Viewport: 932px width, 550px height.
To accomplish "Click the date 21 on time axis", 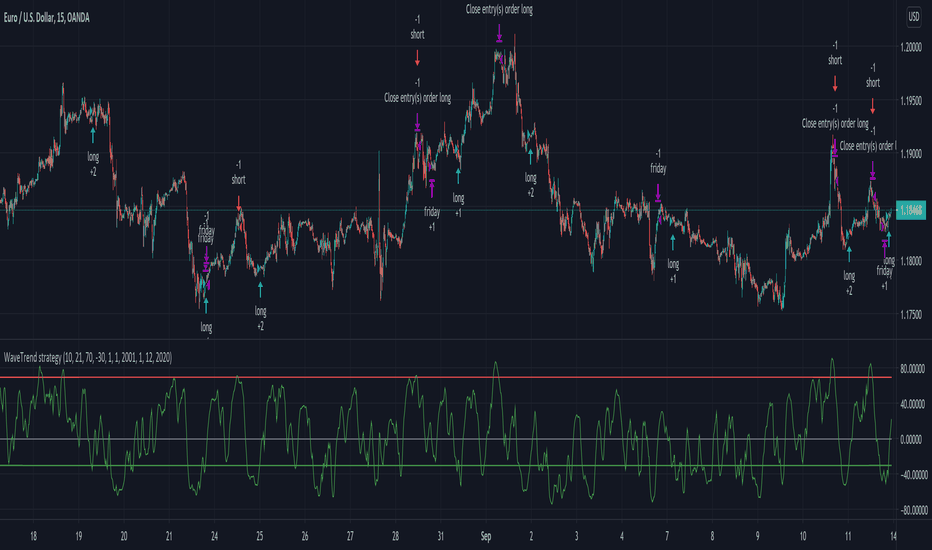I will point(169,536).
